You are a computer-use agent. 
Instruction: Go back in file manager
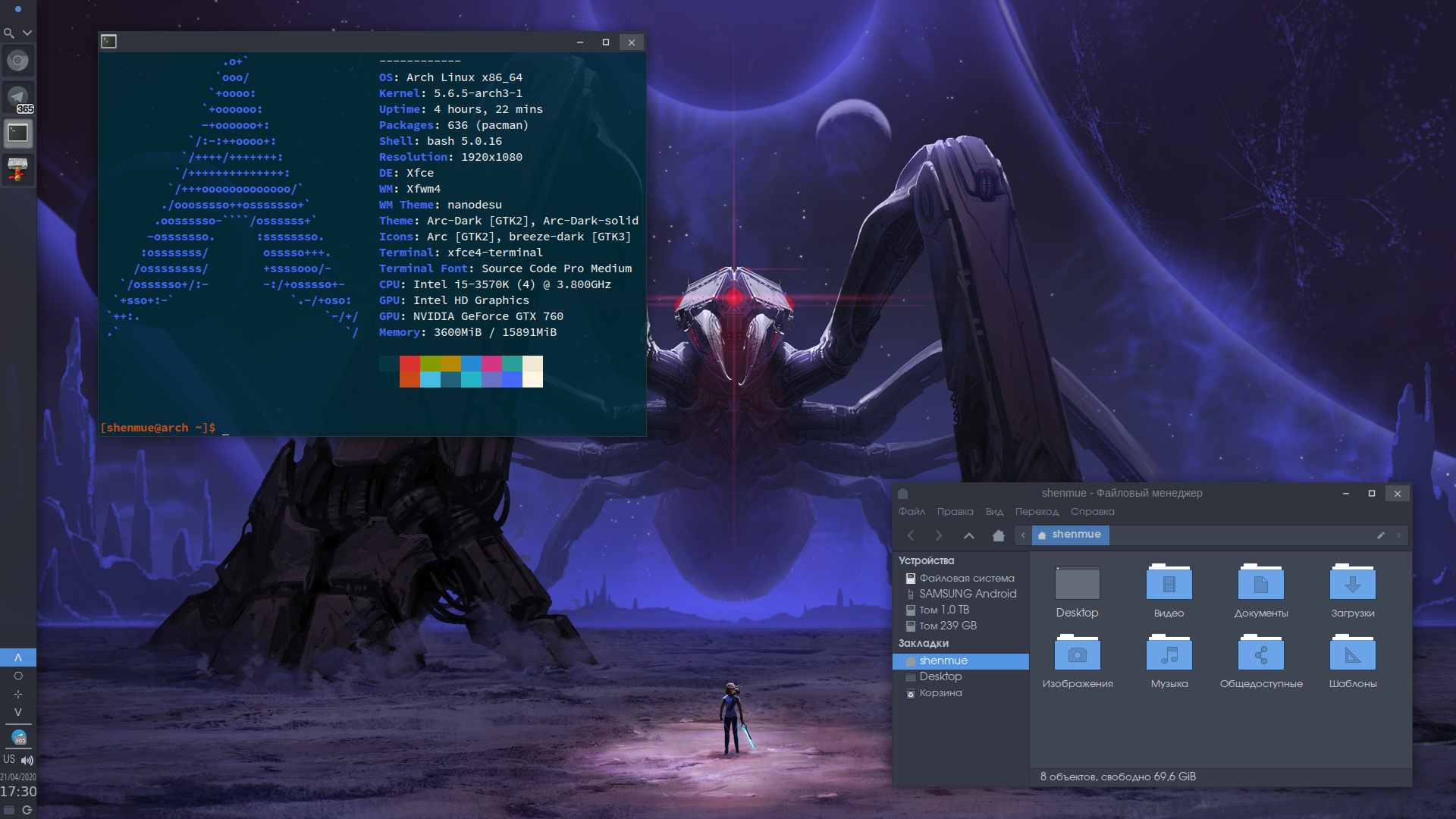[911, 535]
